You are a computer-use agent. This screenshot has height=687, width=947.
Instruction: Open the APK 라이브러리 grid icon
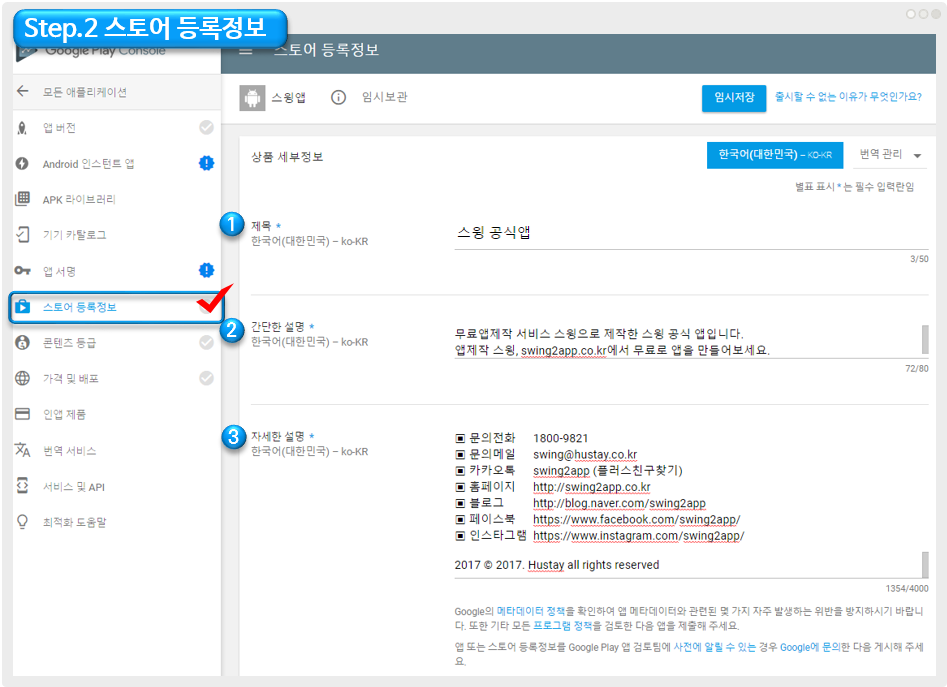click(x=22, y=199)
